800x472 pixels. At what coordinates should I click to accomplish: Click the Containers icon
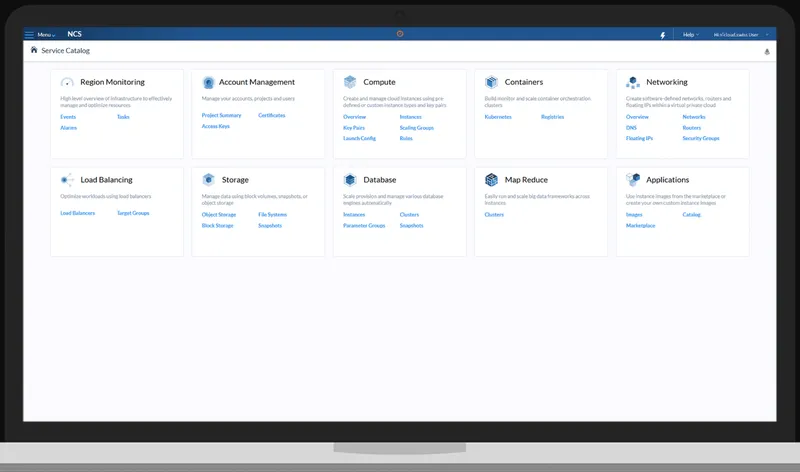(491, 82)
